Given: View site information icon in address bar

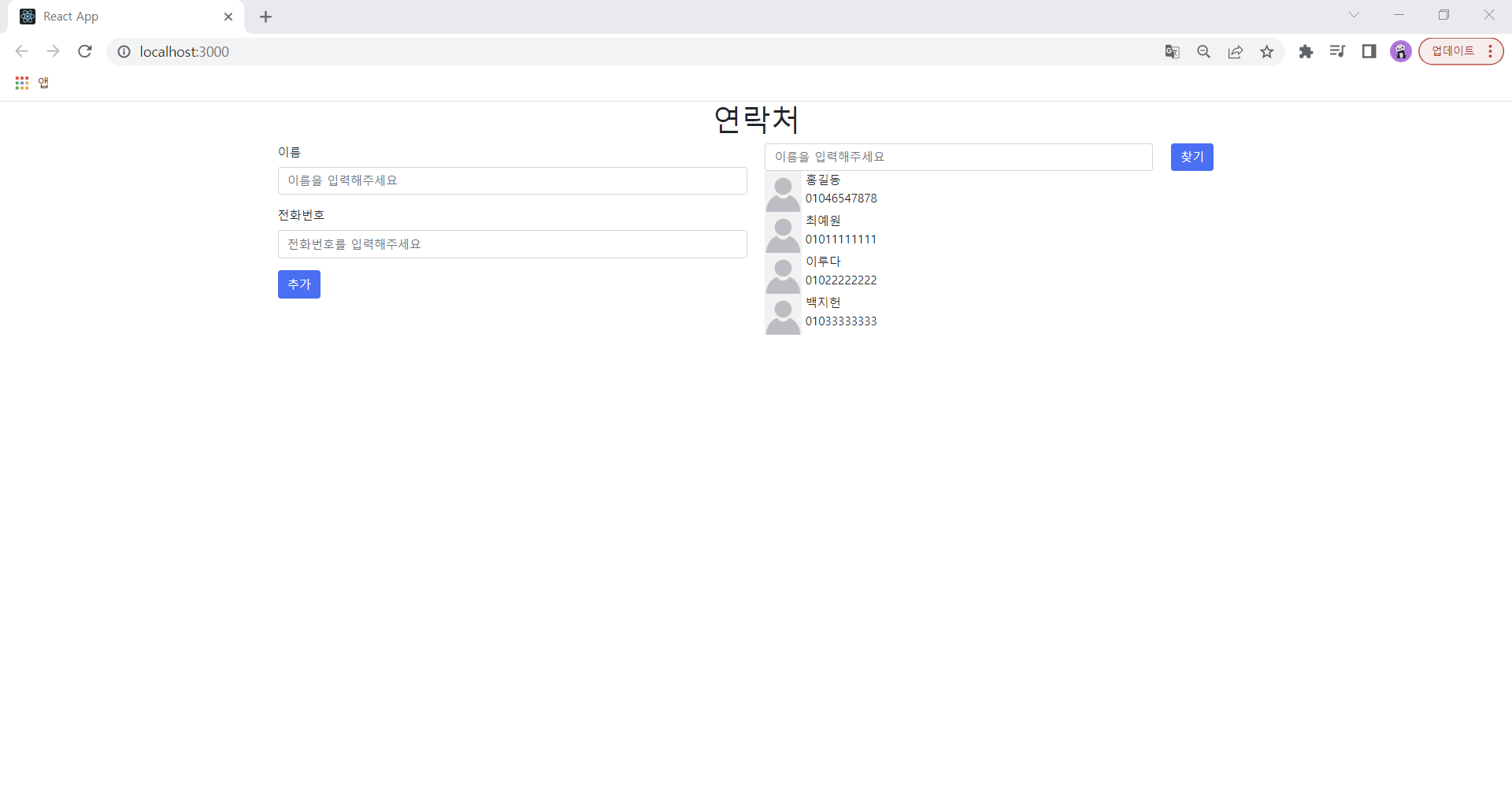Looking at the screenshot, I should point(124,51).
